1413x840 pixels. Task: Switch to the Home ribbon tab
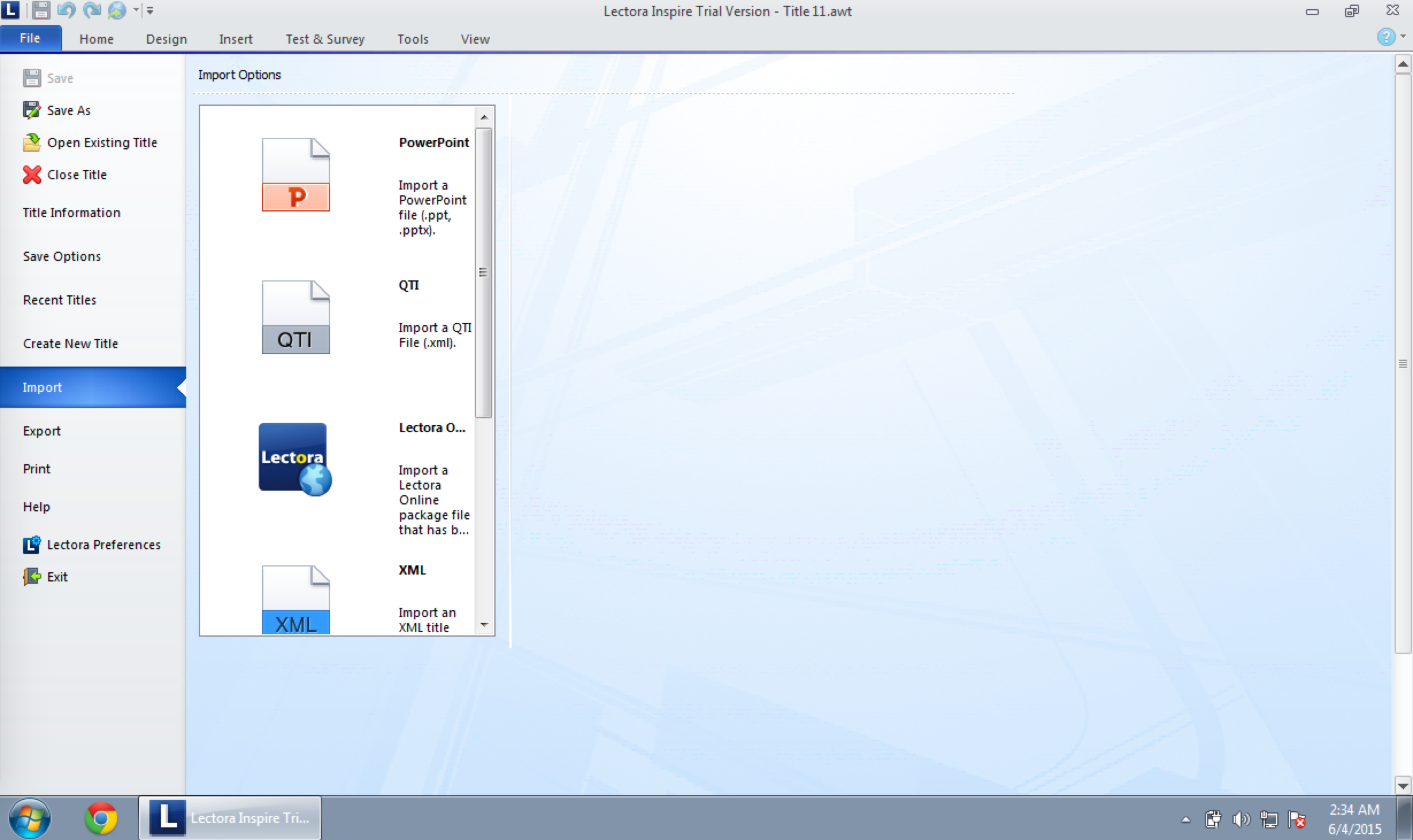pyautogui.click(x=97, y=39)
